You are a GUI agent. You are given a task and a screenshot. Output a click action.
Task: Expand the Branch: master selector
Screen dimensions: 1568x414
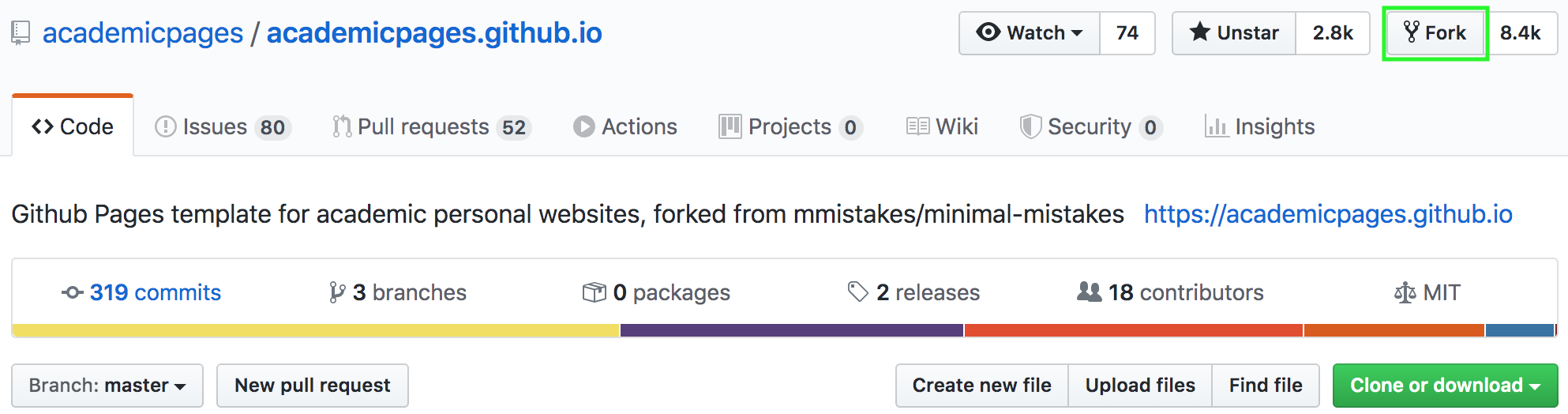click(x=107, y=386)
